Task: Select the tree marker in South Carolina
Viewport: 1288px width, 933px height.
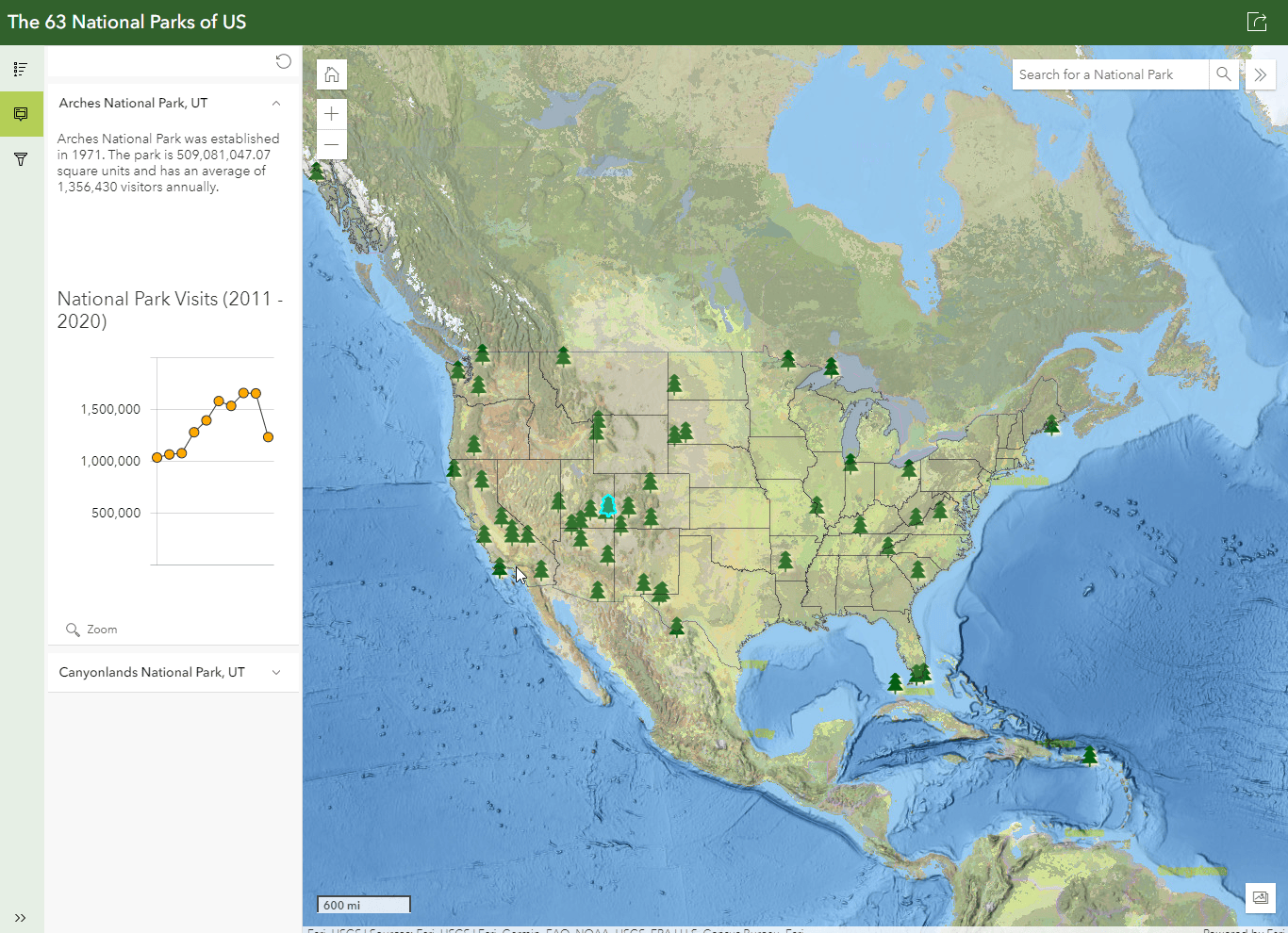Action: tap(917, 569)
